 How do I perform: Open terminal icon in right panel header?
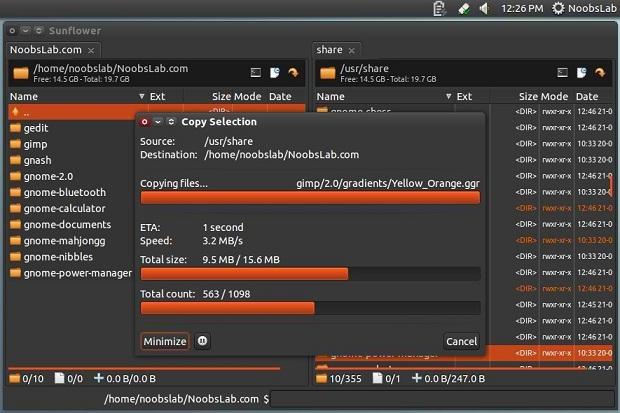click(x=562, y=73)
